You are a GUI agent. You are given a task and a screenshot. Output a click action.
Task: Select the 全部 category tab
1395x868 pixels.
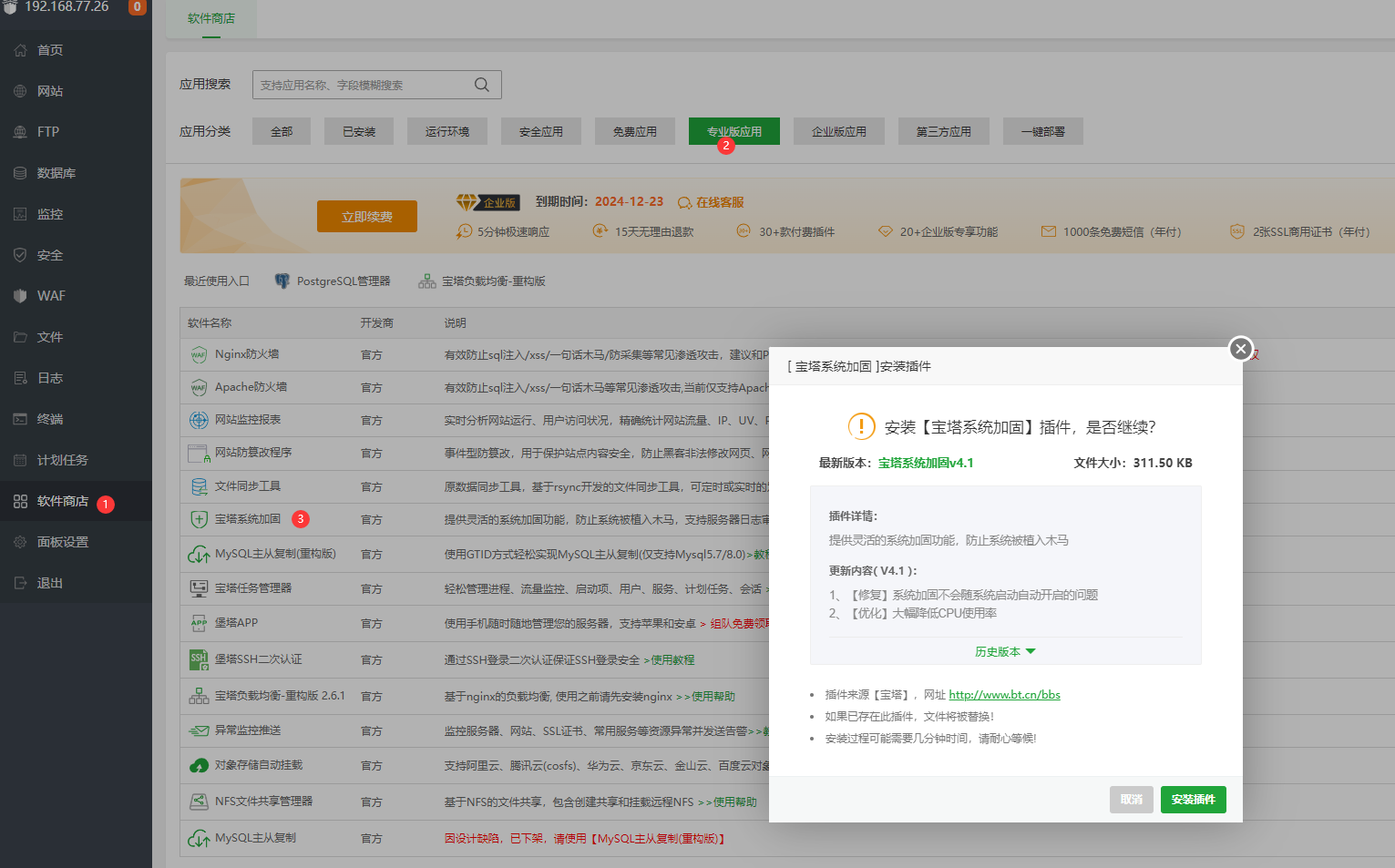[282, 131]
